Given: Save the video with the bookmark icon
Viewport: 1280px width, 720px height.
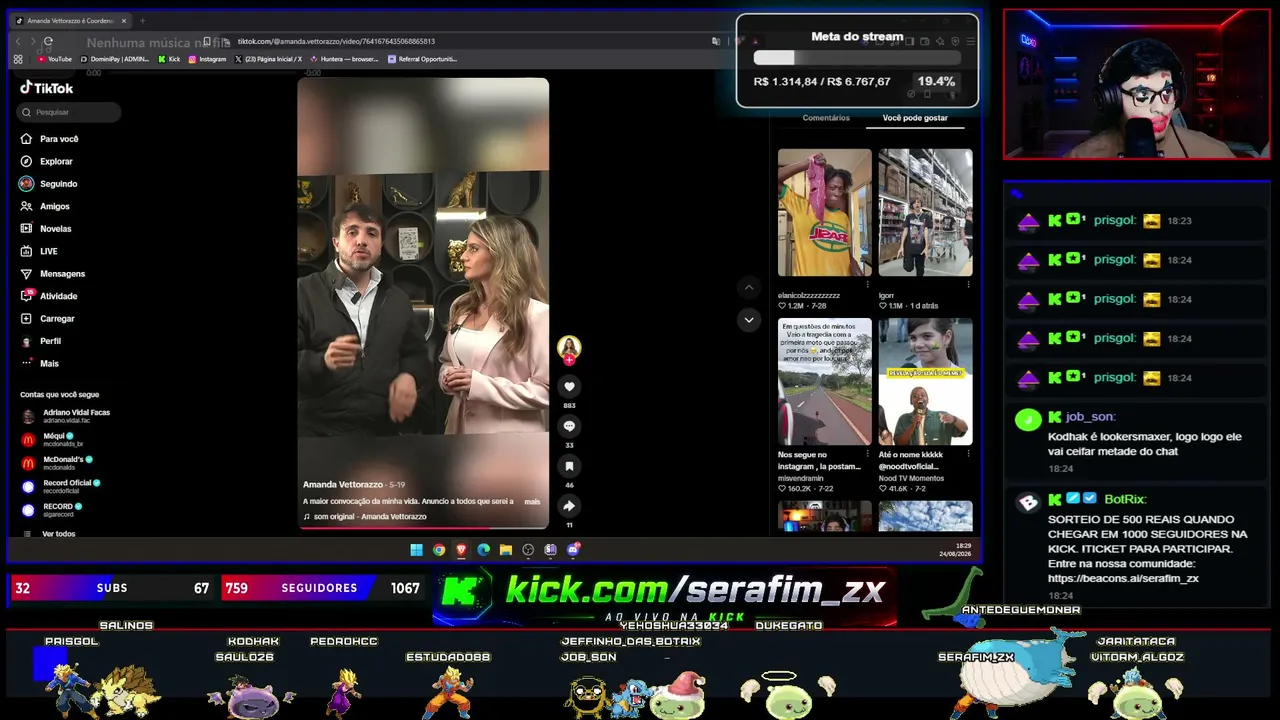Looking at the screenshot, I should tap(569, 466).
